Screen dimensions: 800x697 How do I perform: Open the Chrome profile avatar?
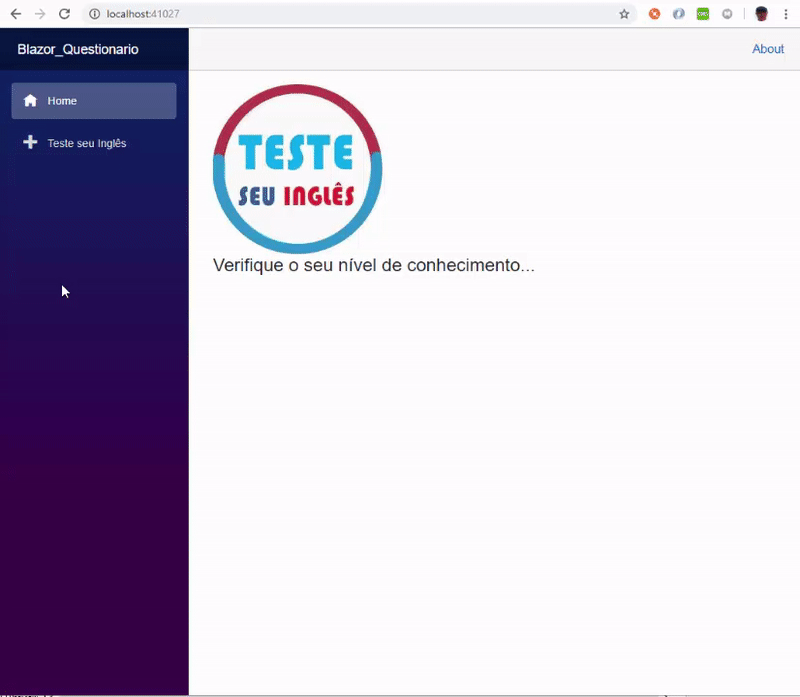[x=761, y=14]
